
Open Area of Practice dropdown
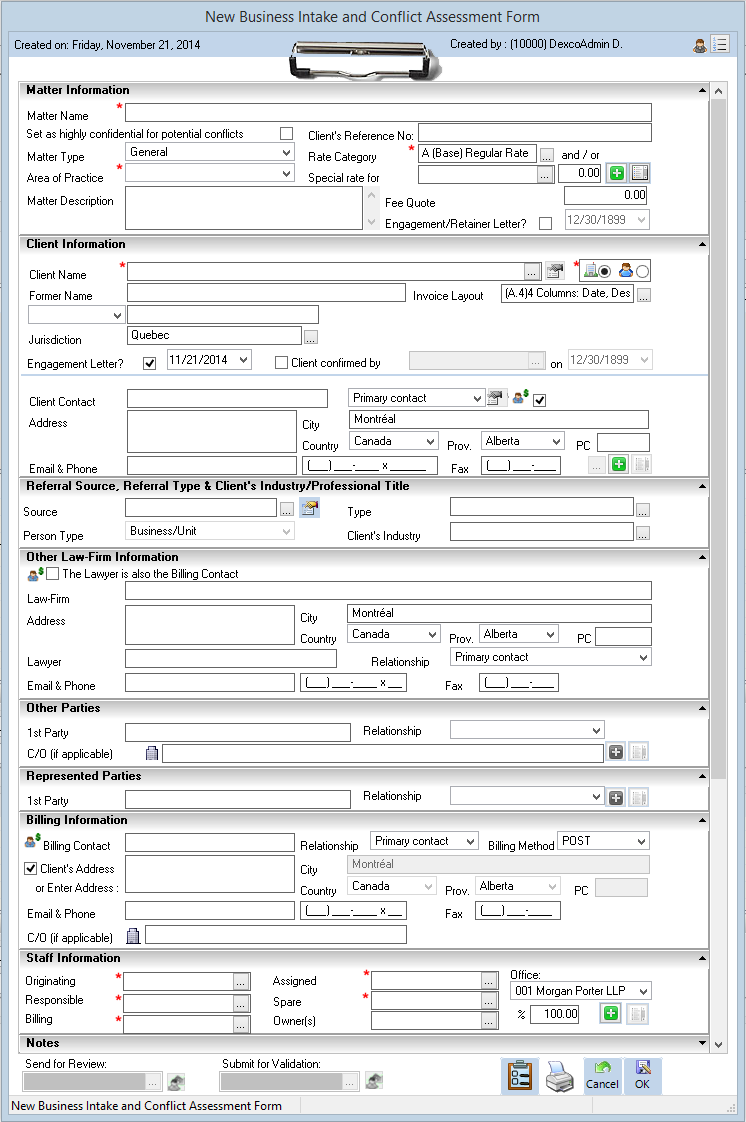coord(286,174)
